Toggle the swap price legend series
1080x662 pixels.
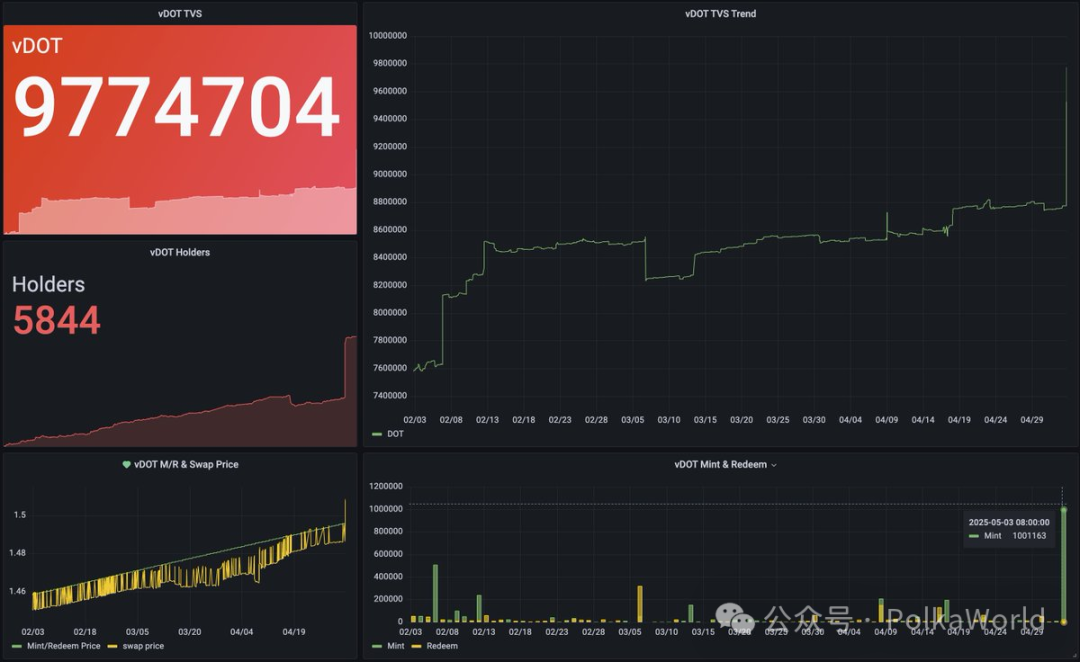coord(143,646)
